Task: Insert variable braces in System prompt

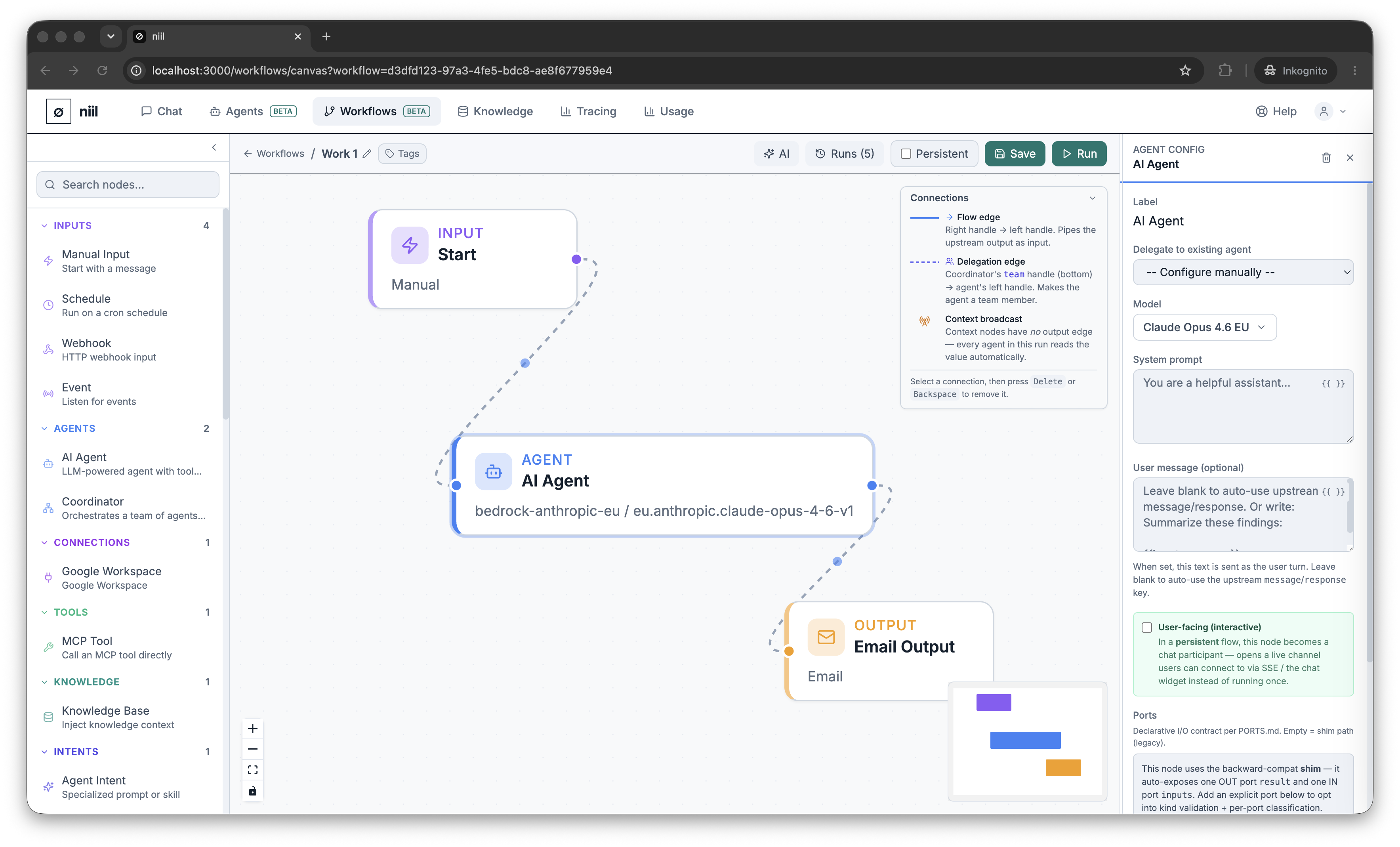Action: coord(1333,383)
